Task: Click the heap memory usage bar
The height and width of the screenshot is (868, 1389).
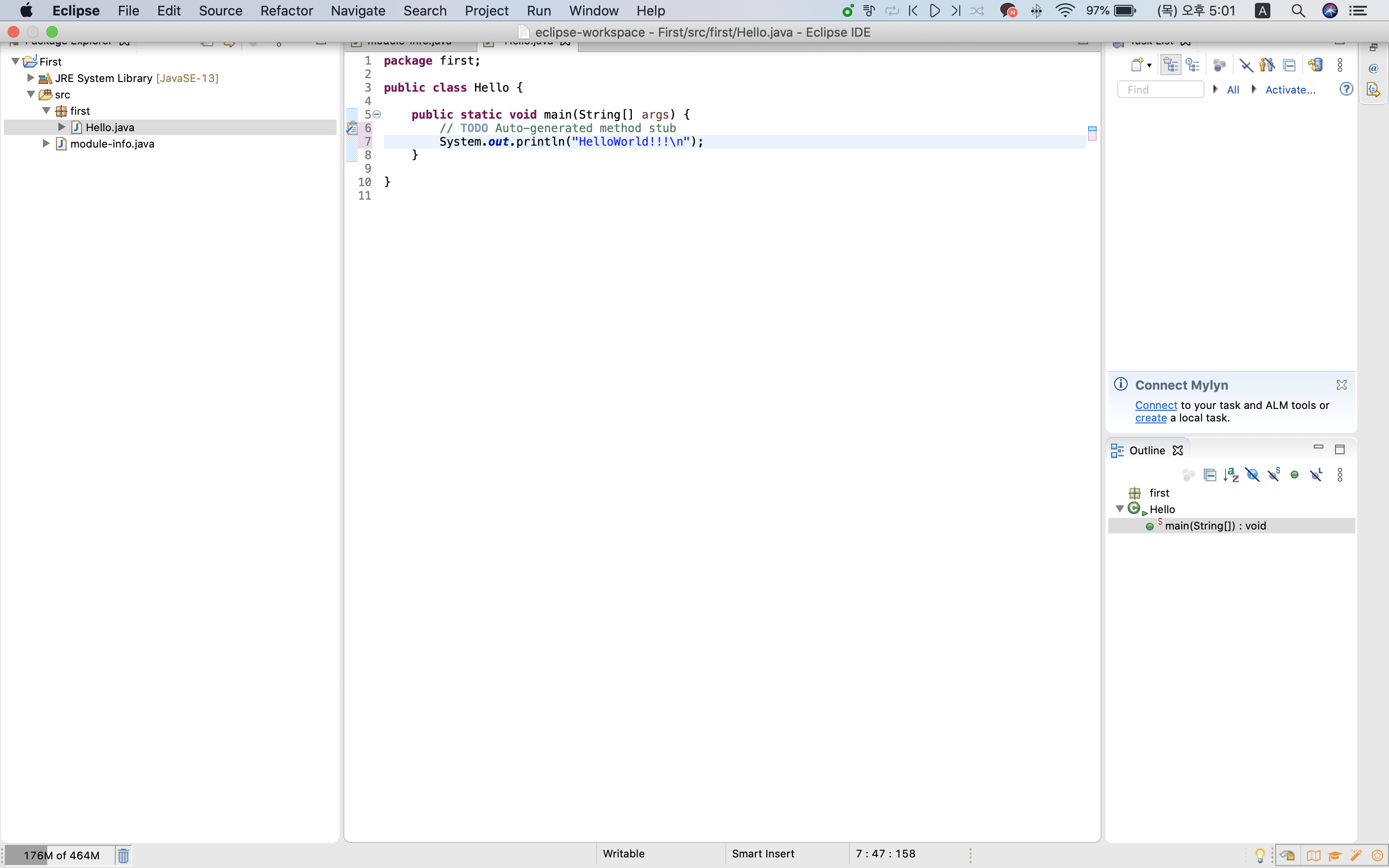Action: (60, 855)
